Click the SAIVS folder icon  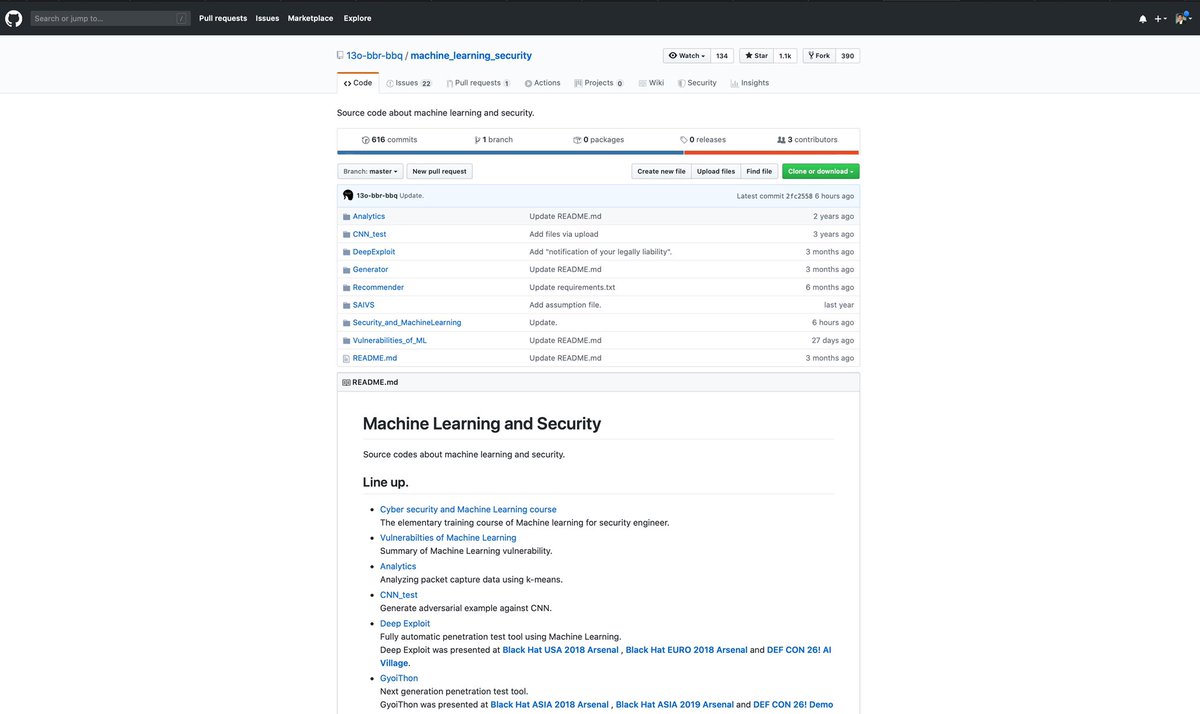tap(346, 305)
